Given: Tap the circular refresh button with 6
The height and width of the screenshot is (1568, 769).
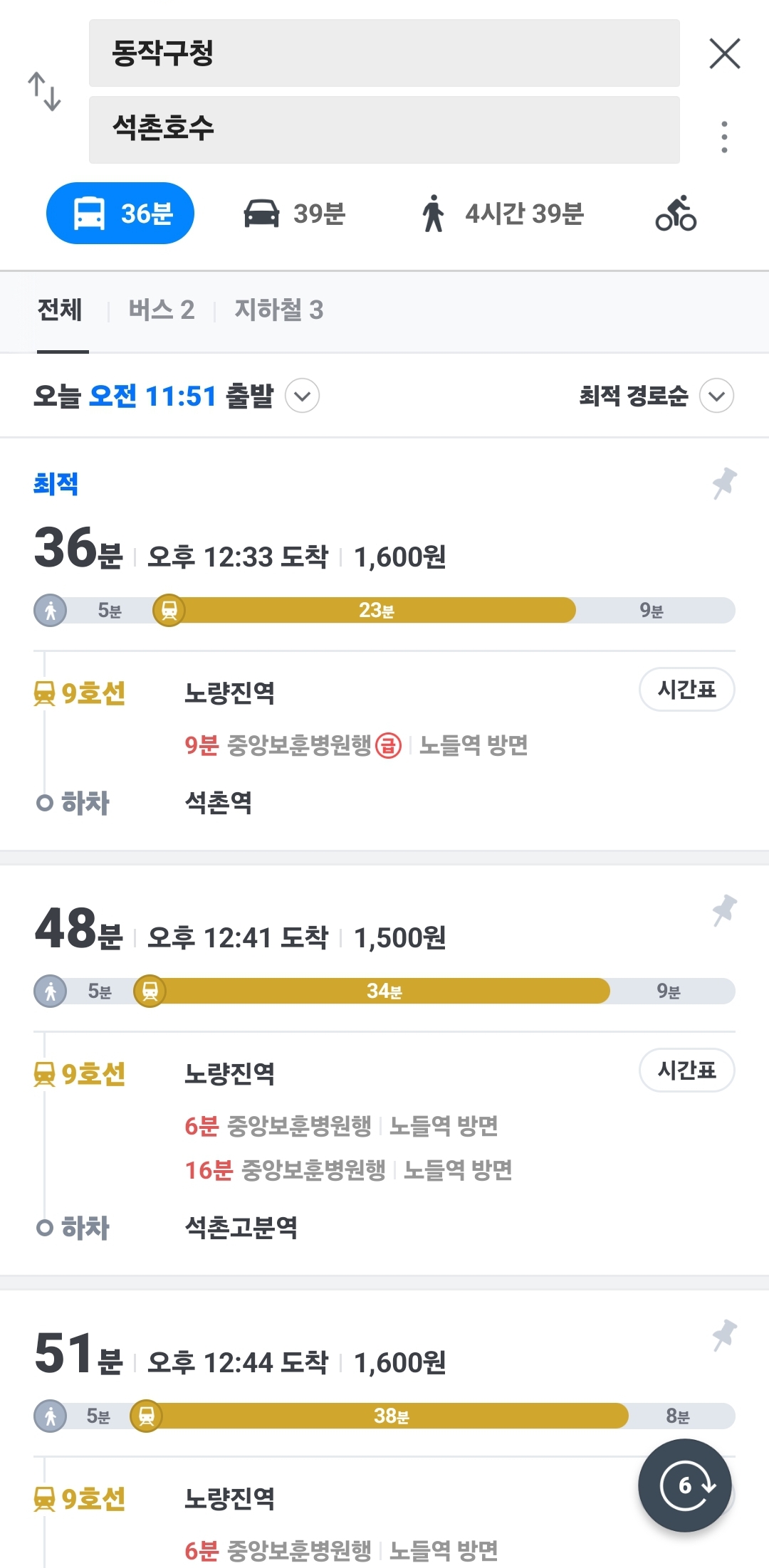Looking at the screenshot, I should tap(685, 1485).
